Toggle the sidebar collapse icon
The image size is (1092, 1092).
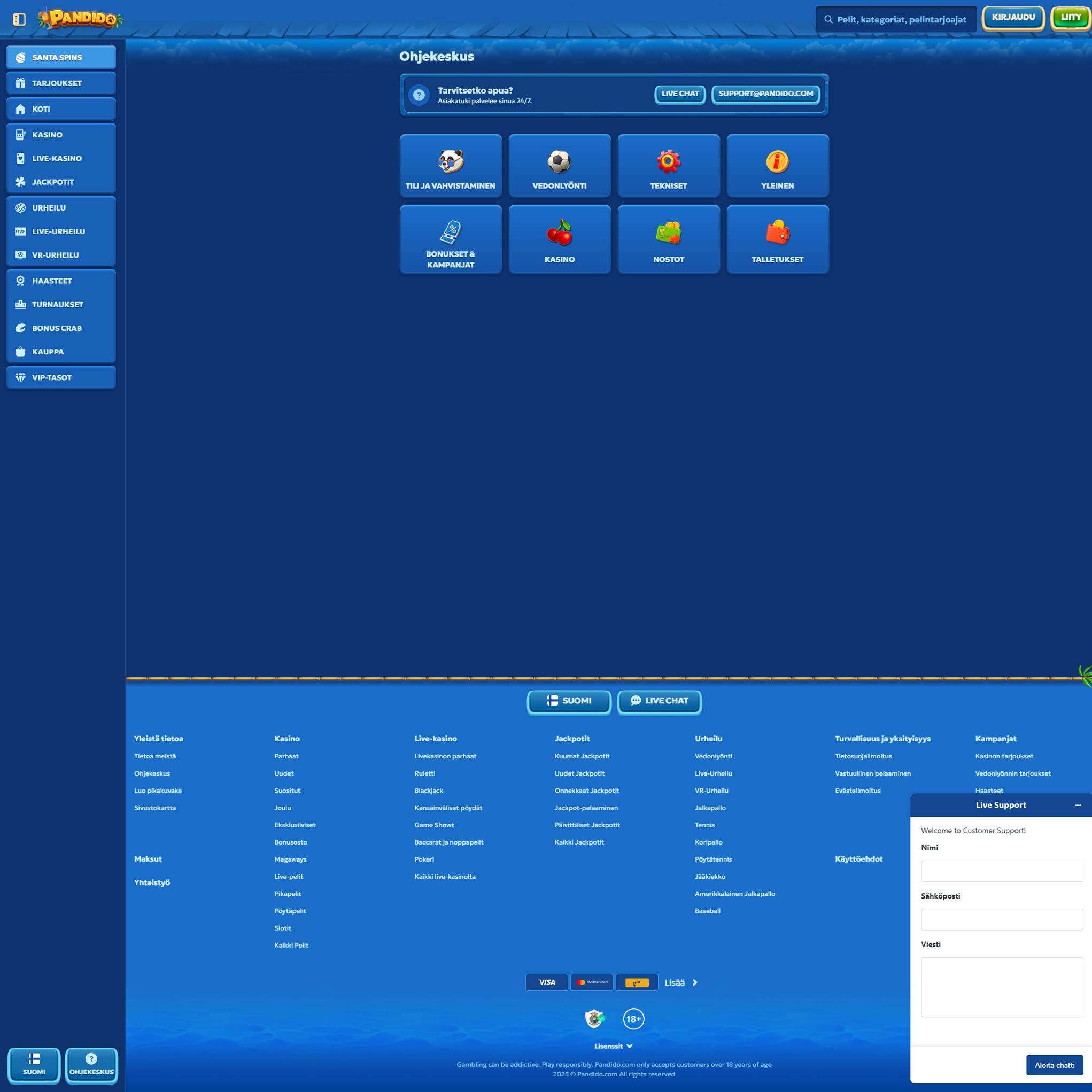pos(19,19)
